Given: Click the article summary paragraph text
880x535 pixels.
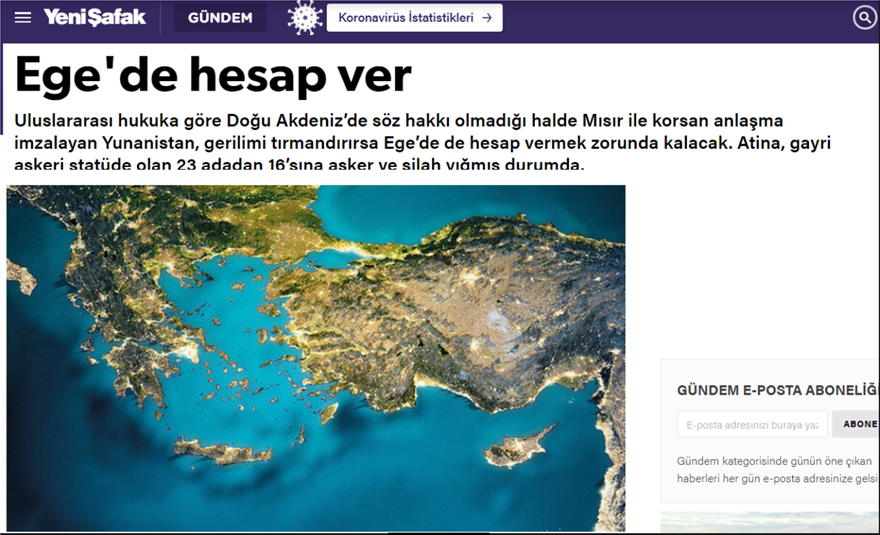Looking at the screenshot, I should (422, 141).
